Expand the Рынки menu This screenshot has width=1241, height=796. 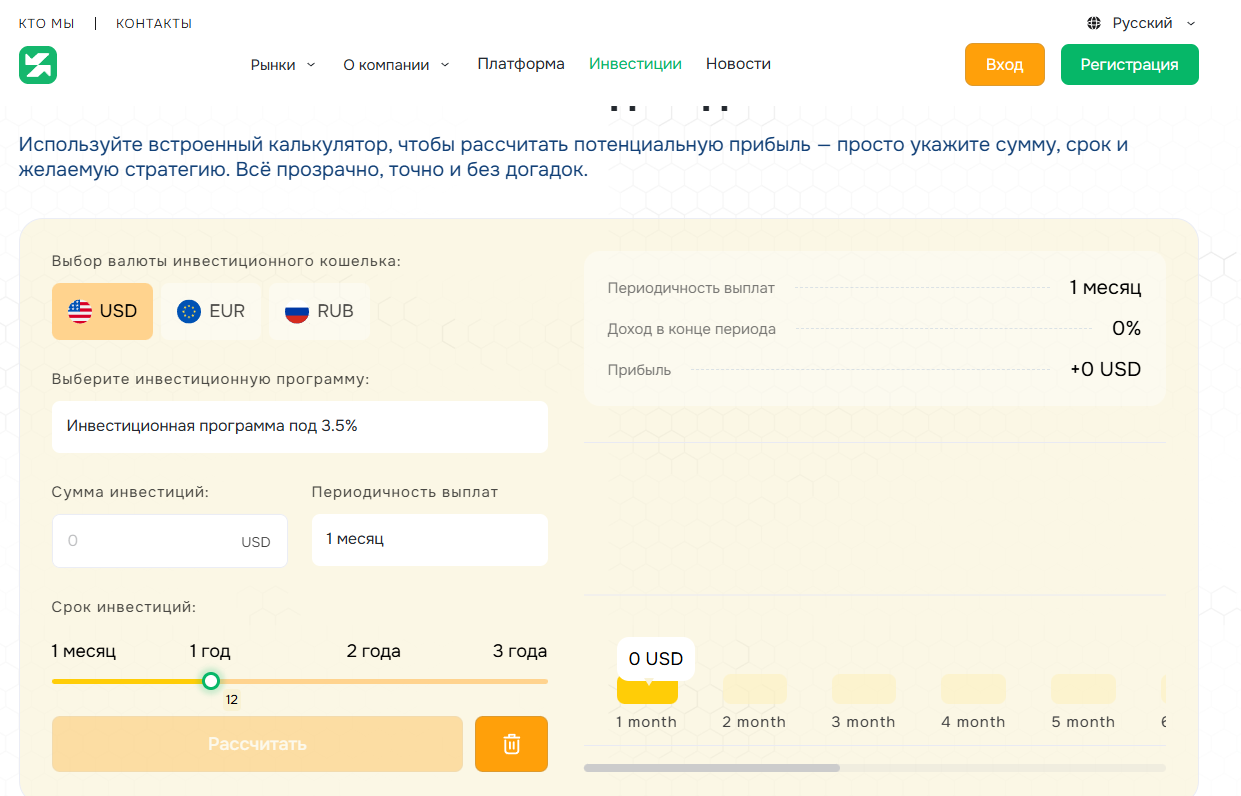[282, 65]
